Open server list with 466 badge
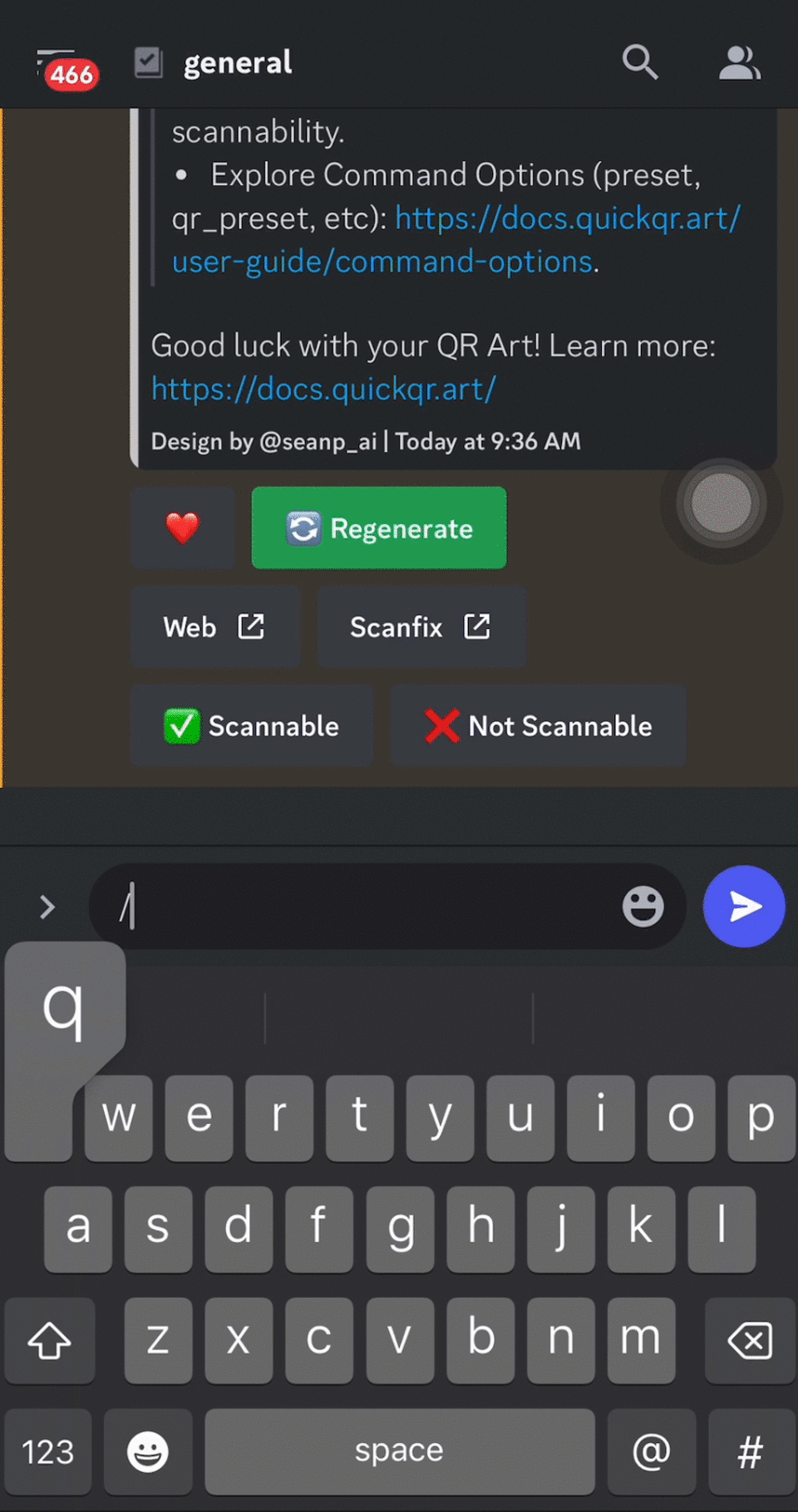This screenshot has width=798, height=1512. pyautogui.click(x=68, y=70)
